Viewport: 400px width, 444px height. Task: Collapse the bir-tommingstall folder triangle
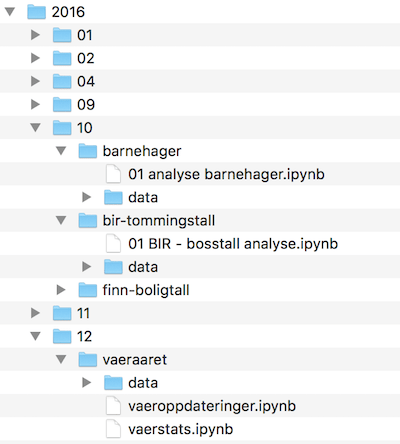tap(61, 220)
